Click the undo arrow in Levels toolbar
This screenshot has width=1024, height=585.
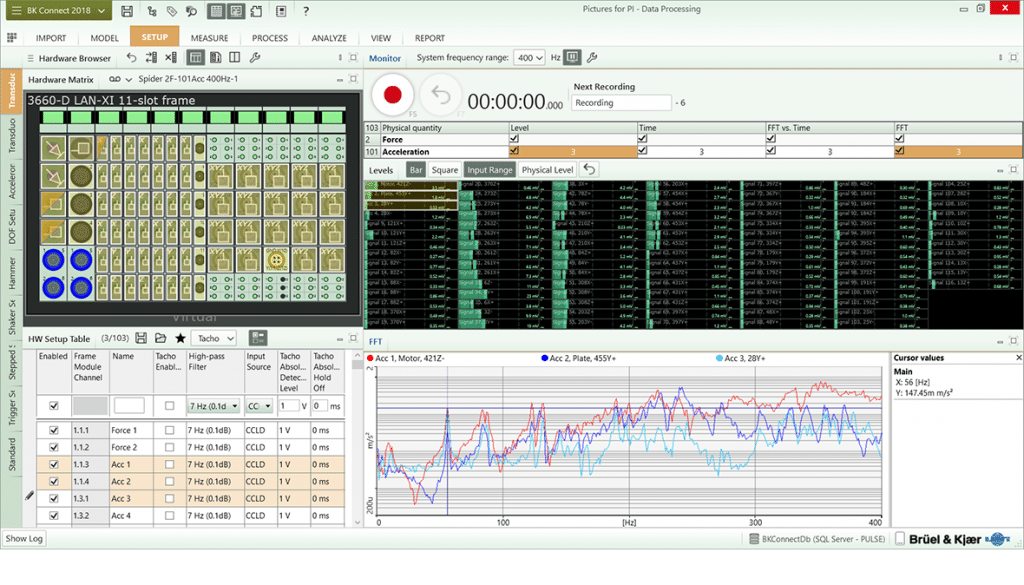(x=589, y=170)
